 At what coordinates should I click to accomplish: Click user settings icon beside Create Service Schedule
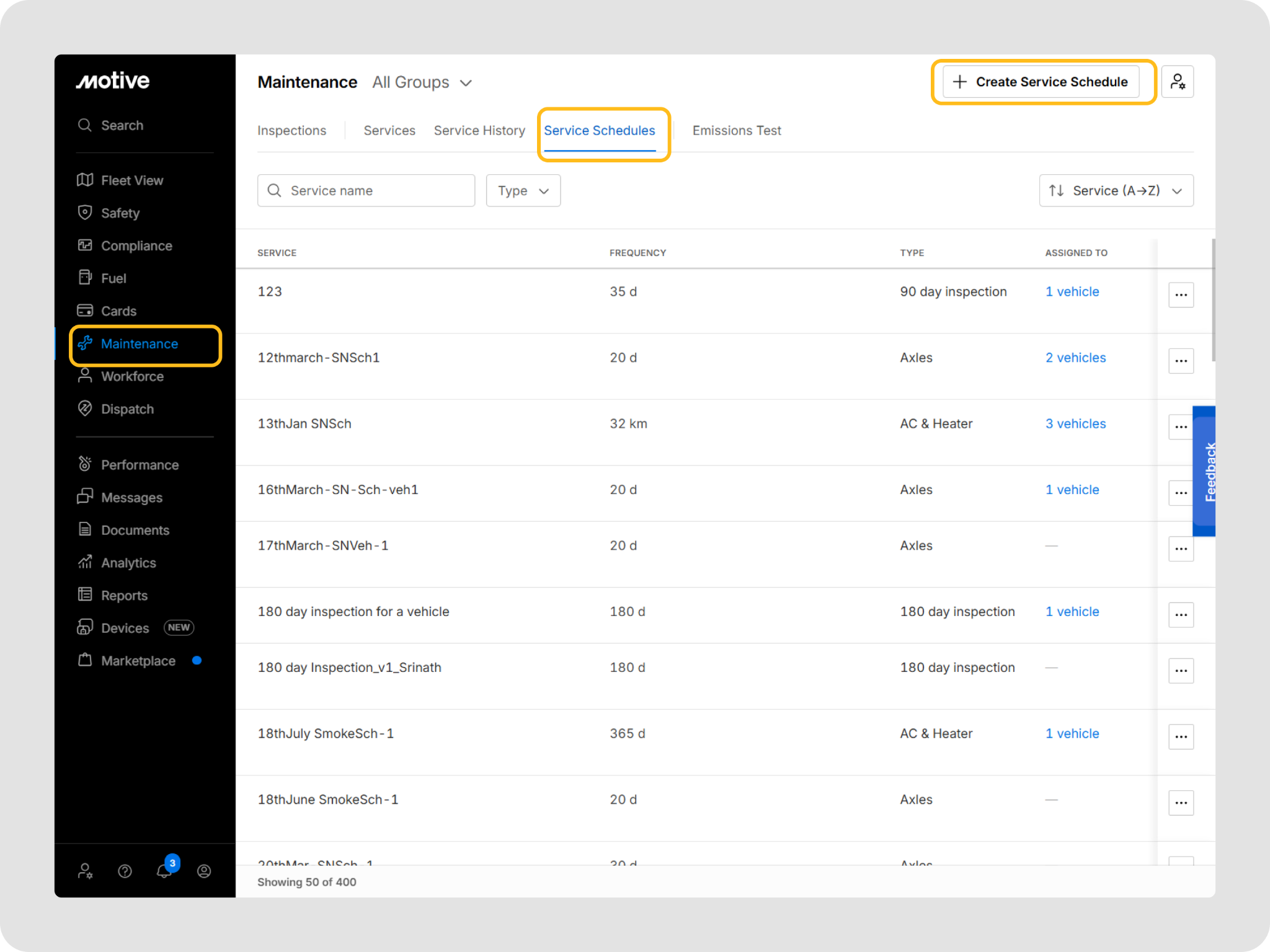tap(1177, 82)
